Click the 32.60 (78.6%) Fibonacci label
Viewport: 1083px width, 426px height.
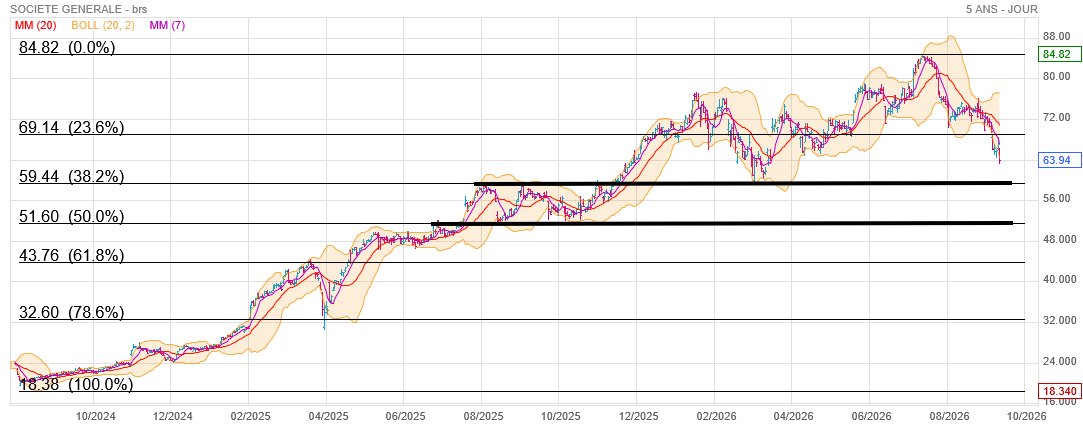[x=71, y=312]
